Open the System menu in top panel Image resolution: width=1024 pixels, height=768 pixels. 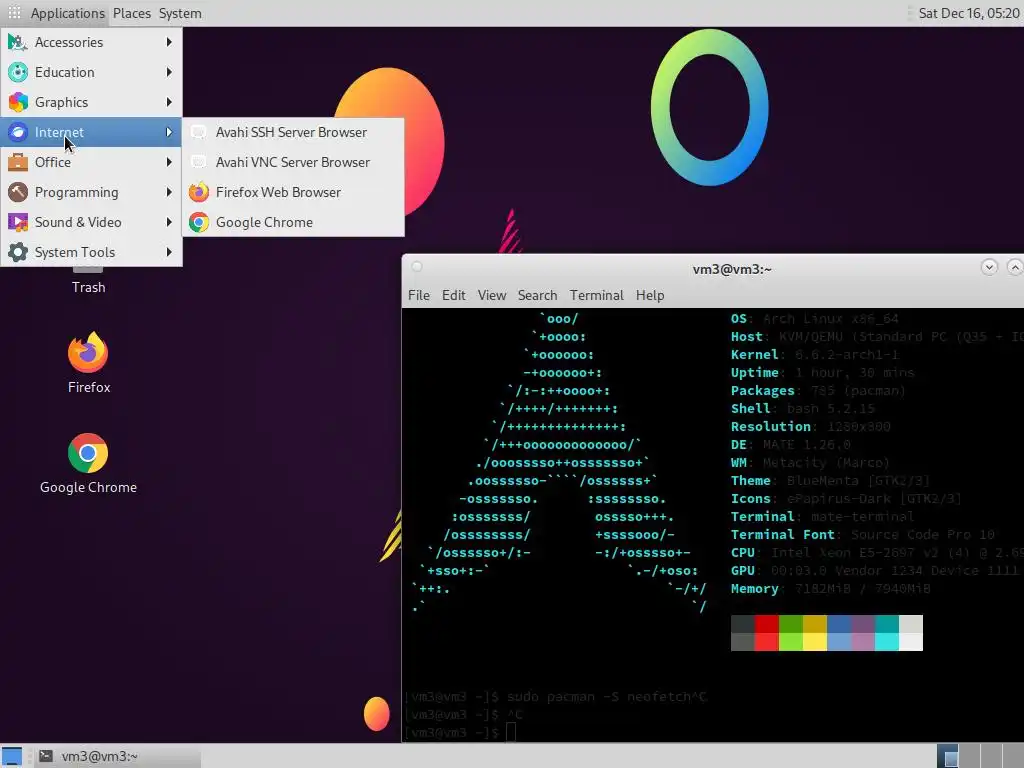coord(180,13)
